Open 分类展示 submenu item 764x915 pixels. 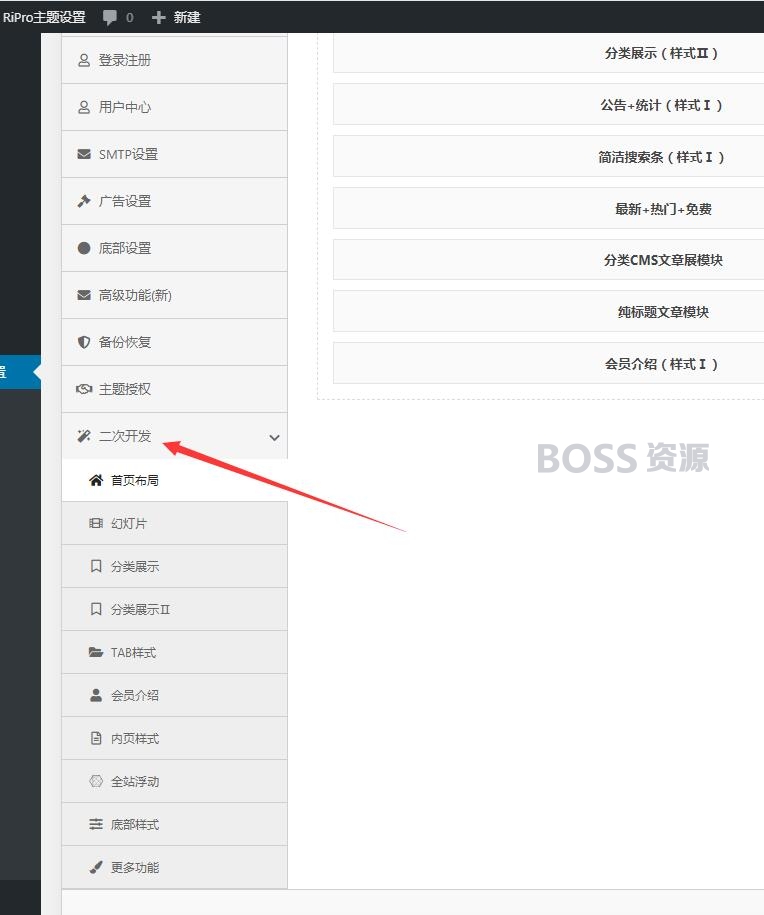(175, 566)
